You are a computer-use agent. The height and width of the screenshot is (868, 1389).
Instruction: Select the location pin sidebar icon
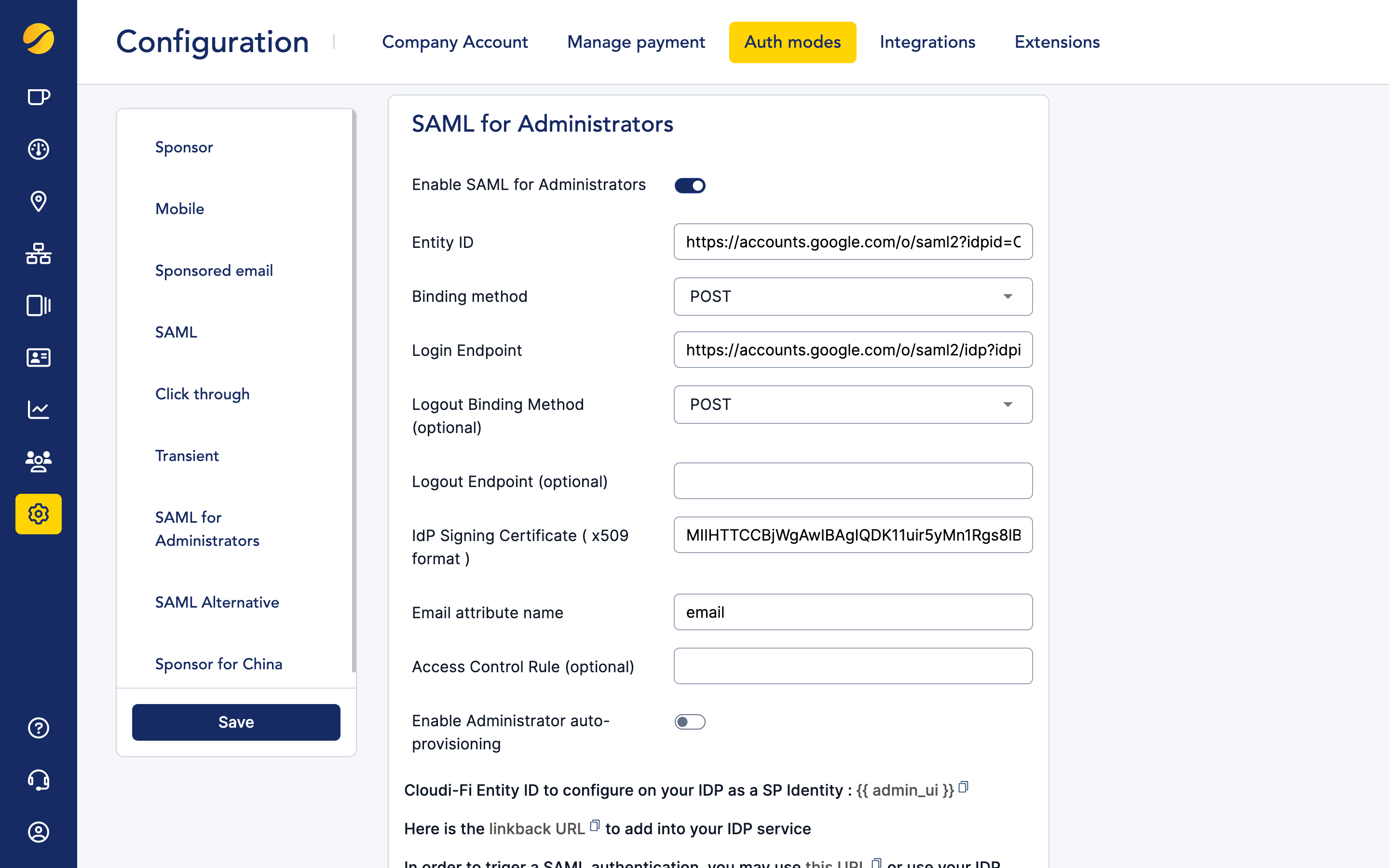coord(38,201)
